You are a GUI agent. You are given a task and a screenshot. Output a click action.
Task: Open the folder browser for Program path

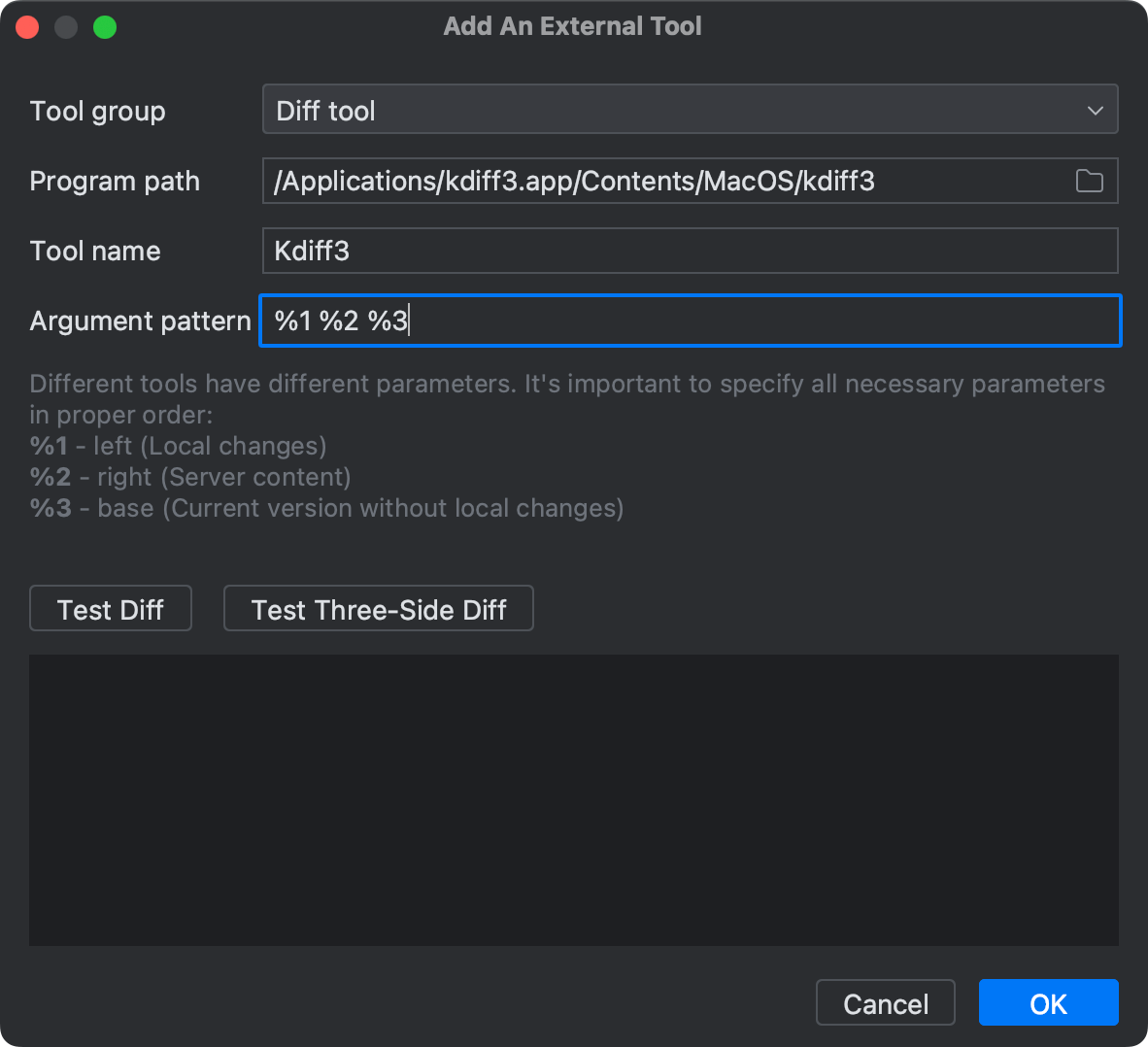coord(1089,181)
